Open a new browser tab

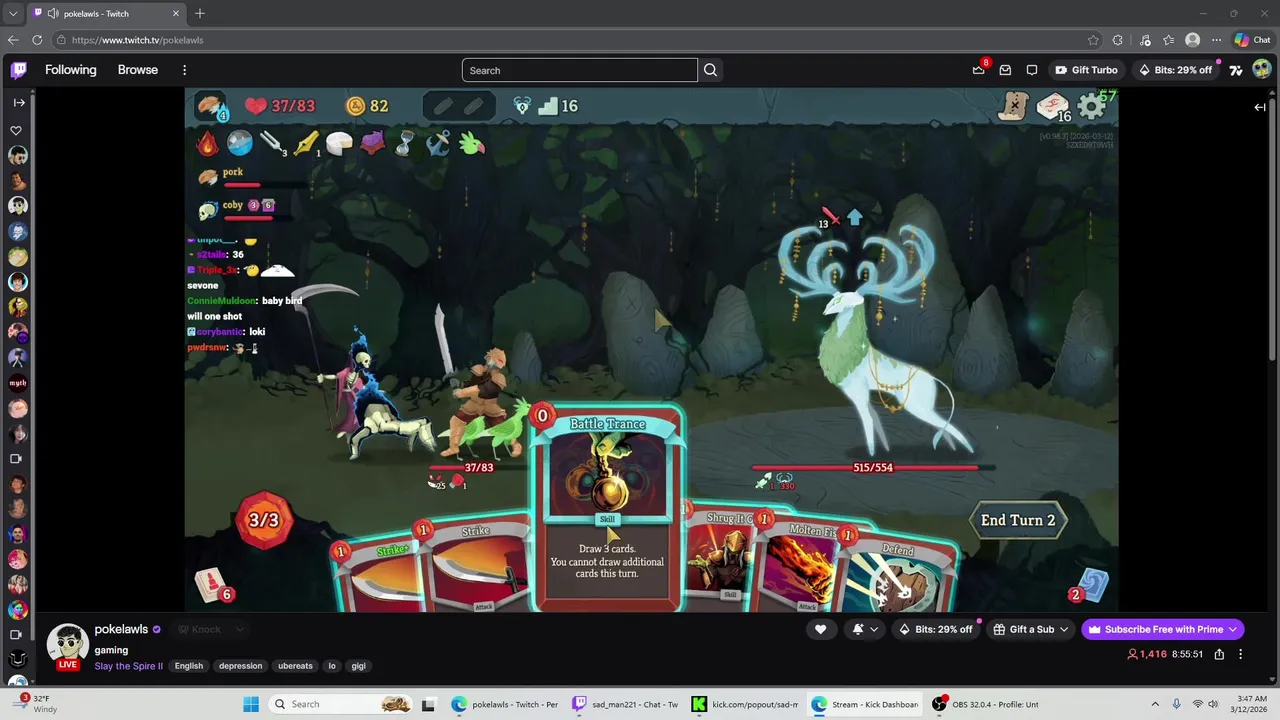click(x=200, y=13)
